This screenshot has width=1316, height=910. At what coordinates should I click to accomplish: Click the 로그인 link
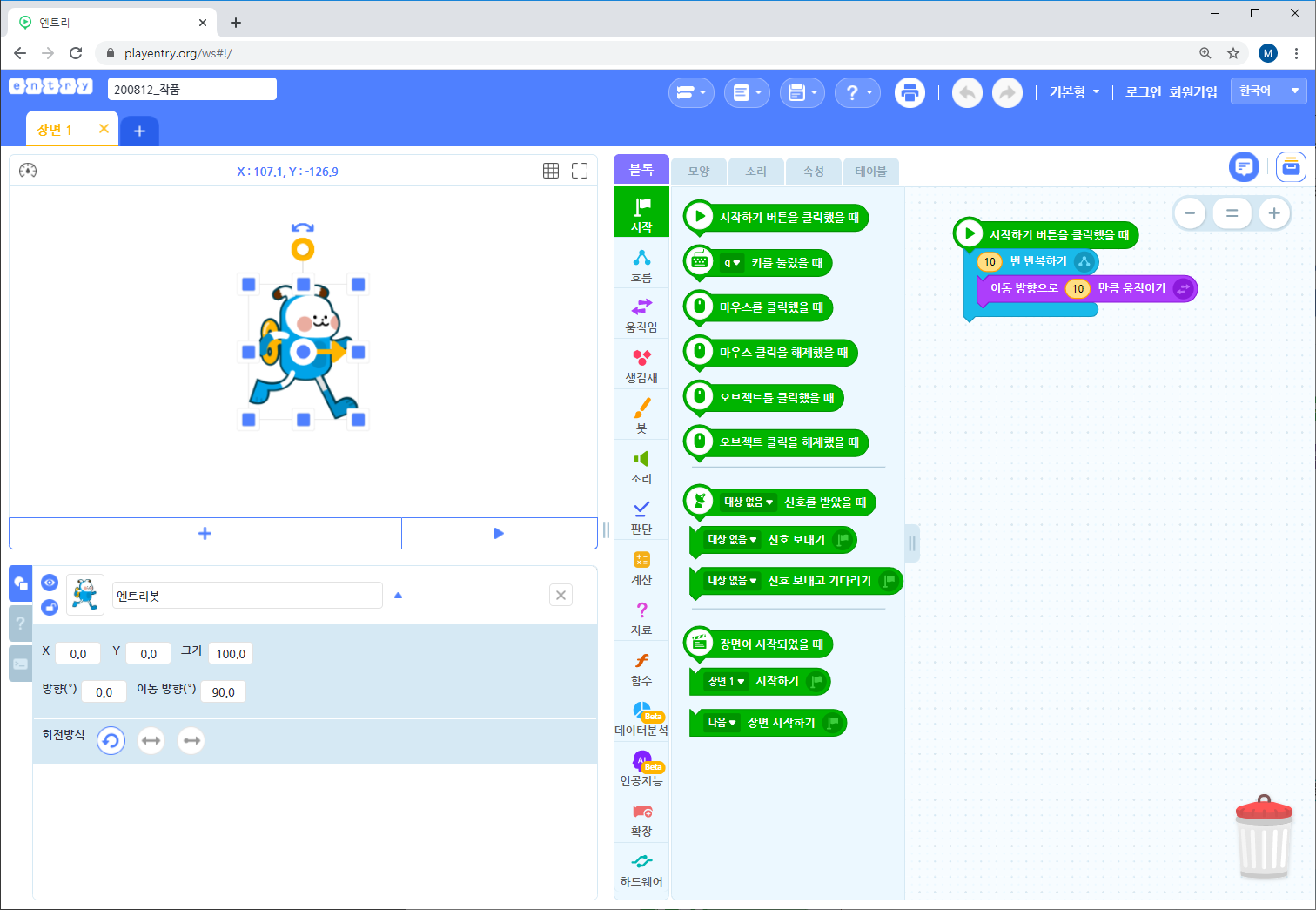1143,92
